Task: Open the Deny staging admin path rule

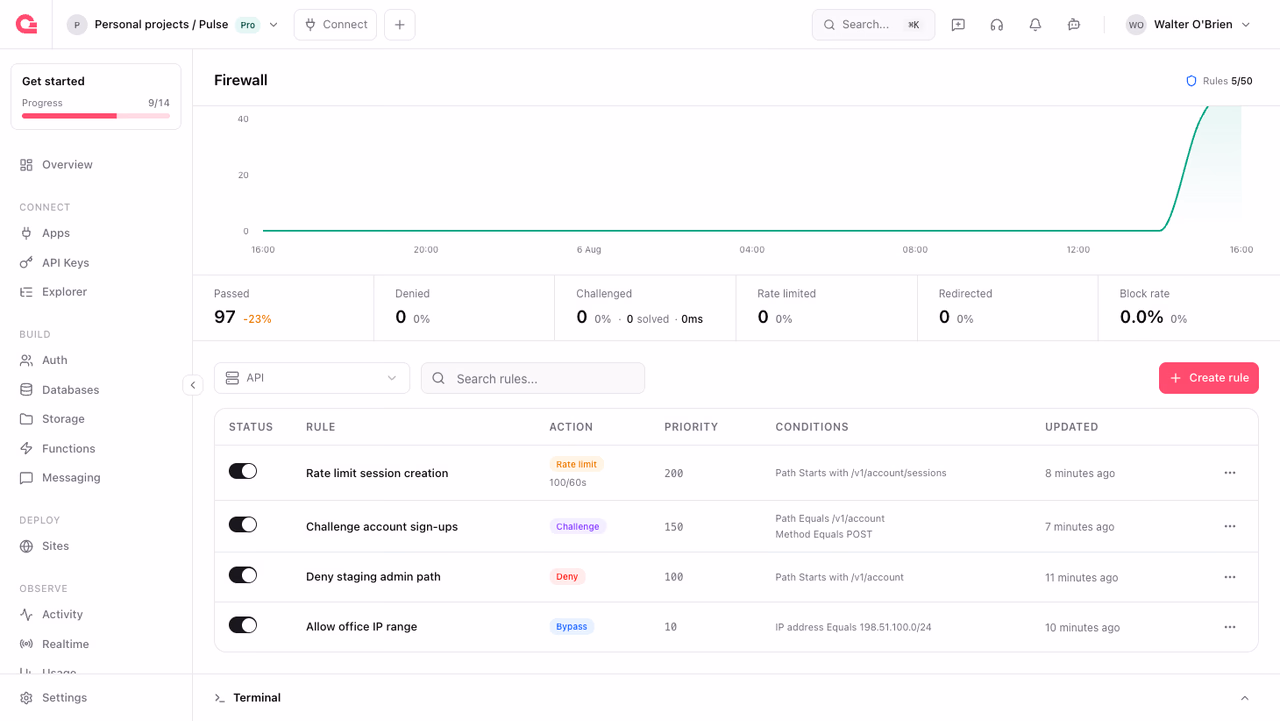Action: pos(373,577)
